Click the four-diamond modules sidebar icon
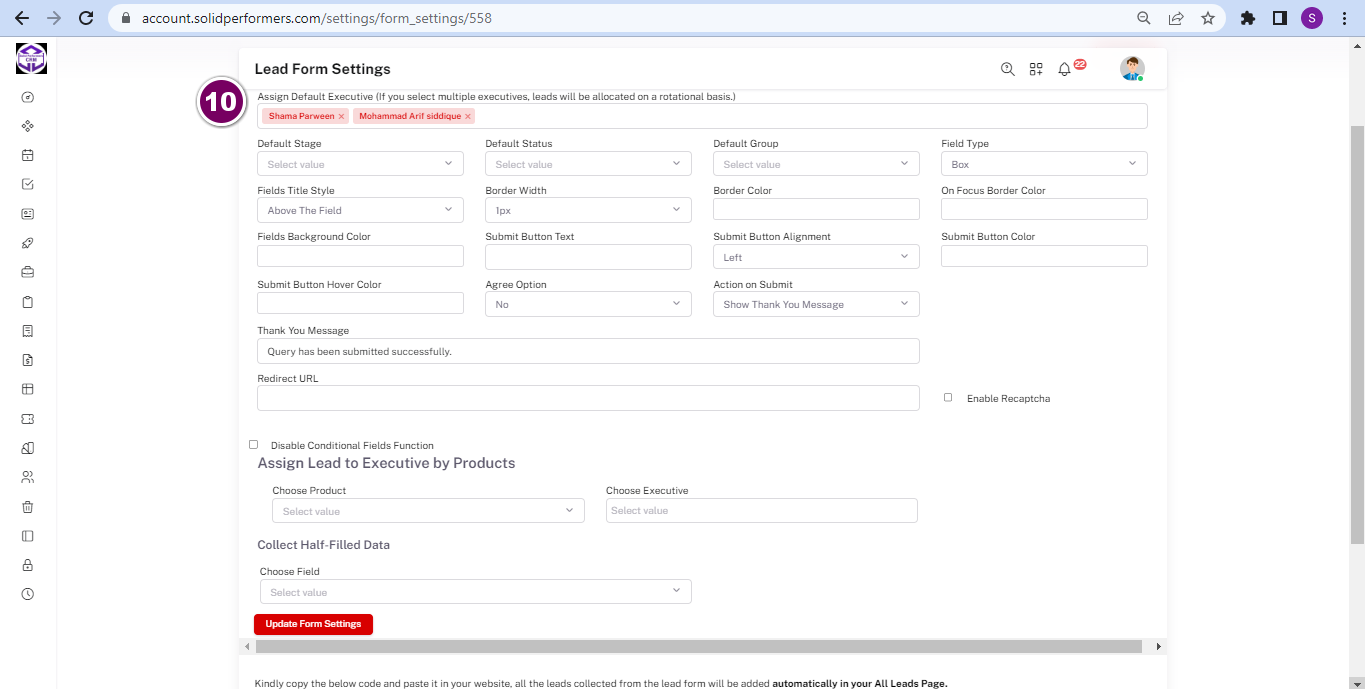The image size is (1365, 689). [28, 126]
